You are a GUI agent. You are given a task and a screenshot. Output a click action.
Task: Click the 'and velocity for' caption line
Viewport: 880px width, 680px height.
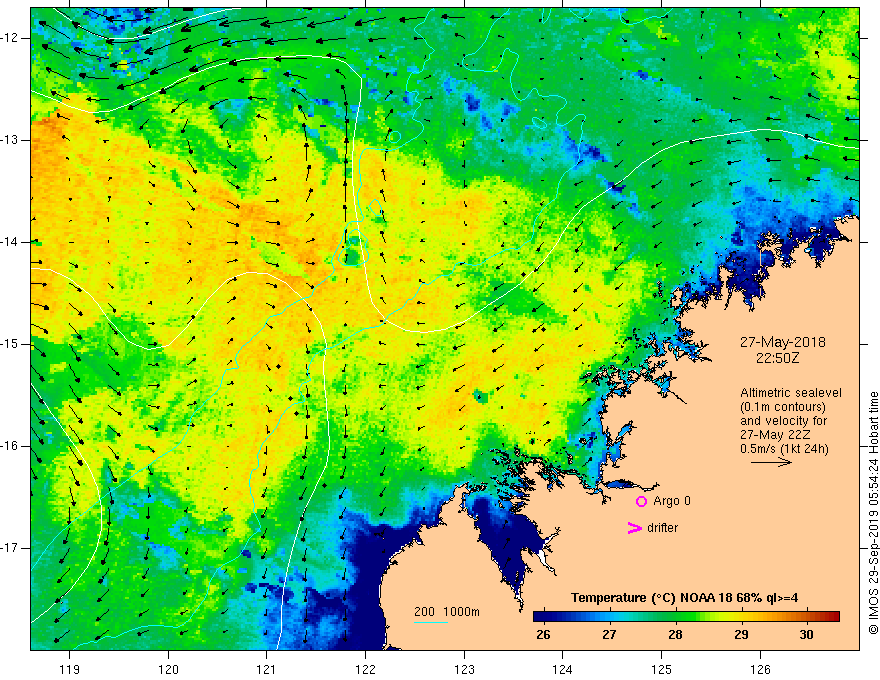[783, 421]
